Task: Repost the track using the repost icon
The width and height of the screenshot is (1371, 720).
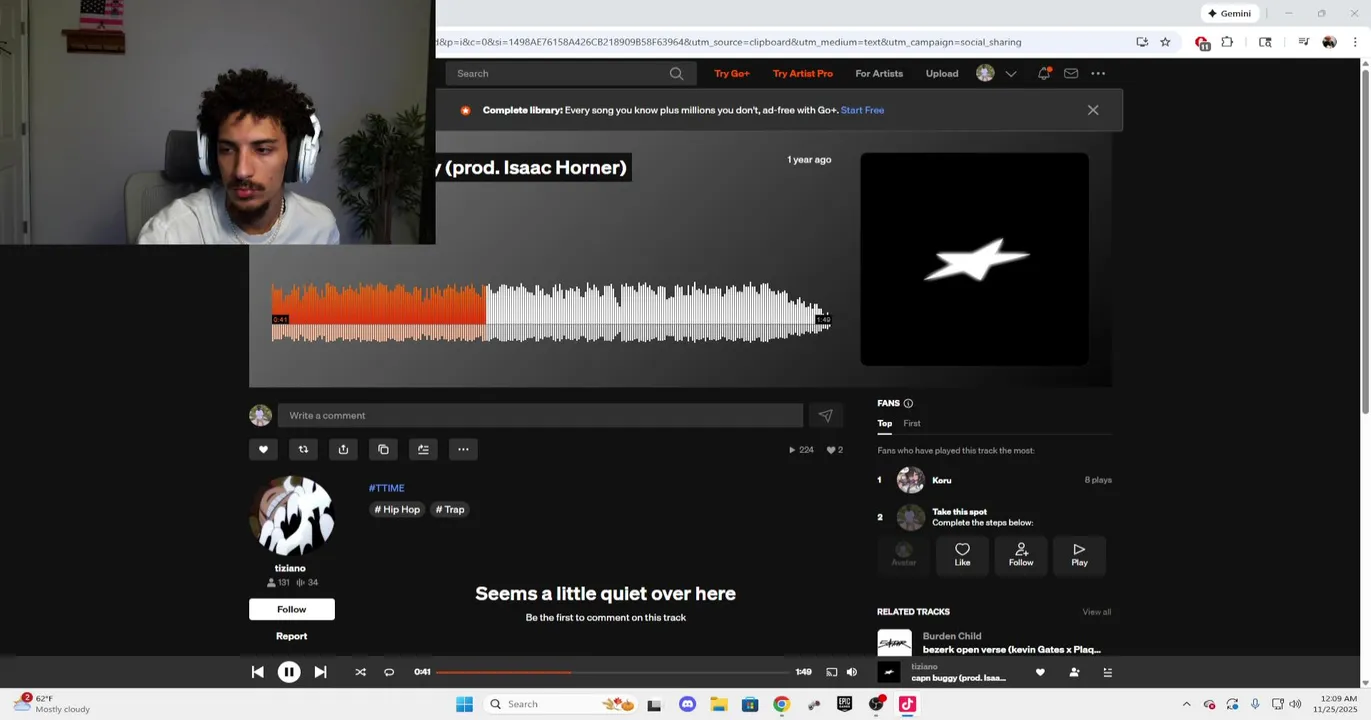Action: (303, 449)
